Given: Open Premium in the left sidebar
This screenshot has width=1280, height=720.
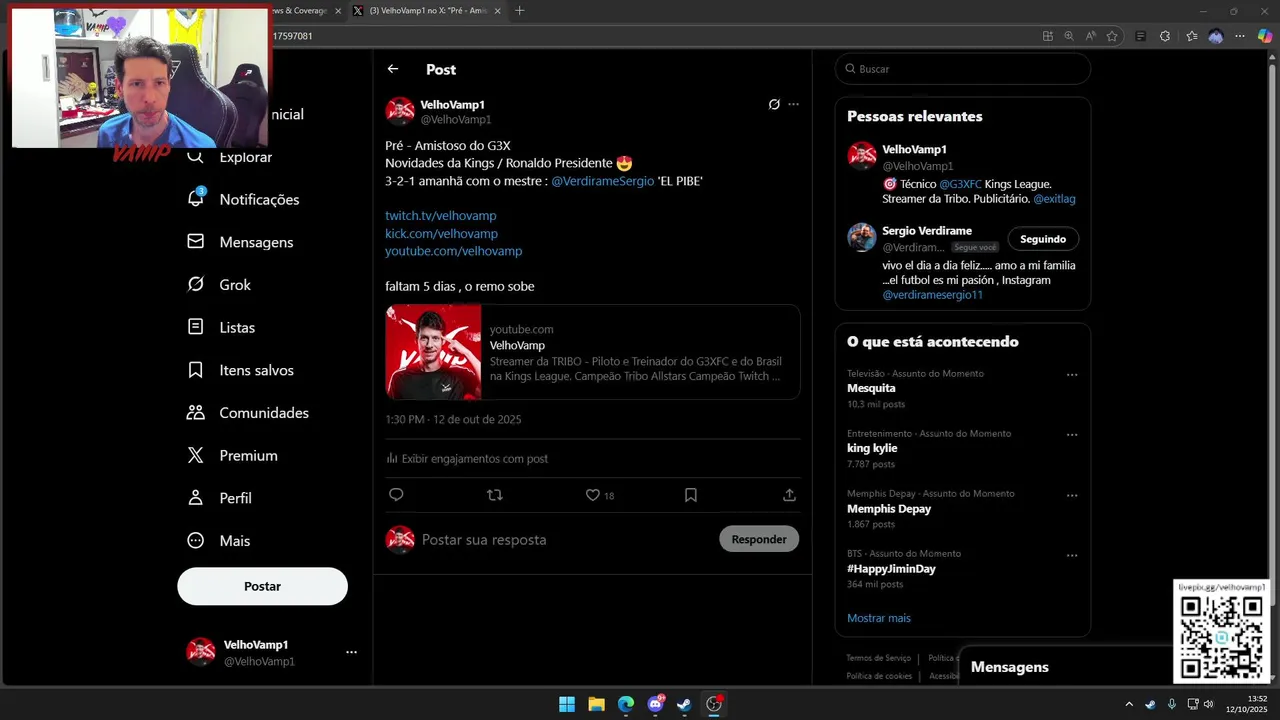Looking at the screenshot, I should pos(233,455).
